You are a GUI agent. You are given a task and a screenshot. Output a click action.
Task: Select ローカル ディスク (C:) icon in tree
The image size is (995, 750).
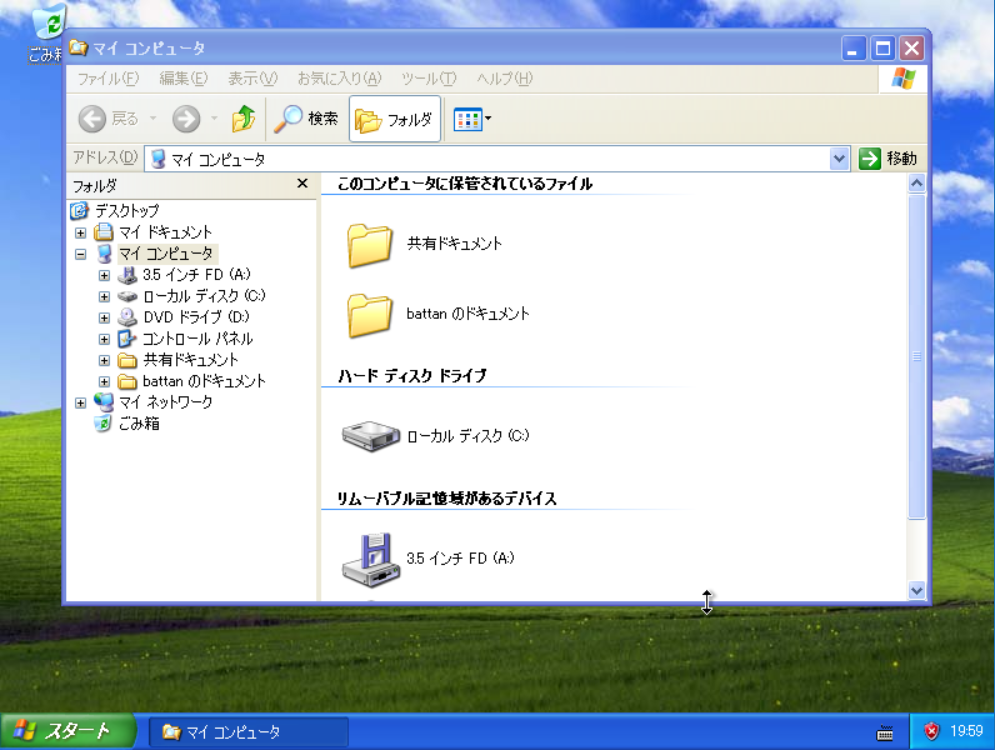(128, 296)
